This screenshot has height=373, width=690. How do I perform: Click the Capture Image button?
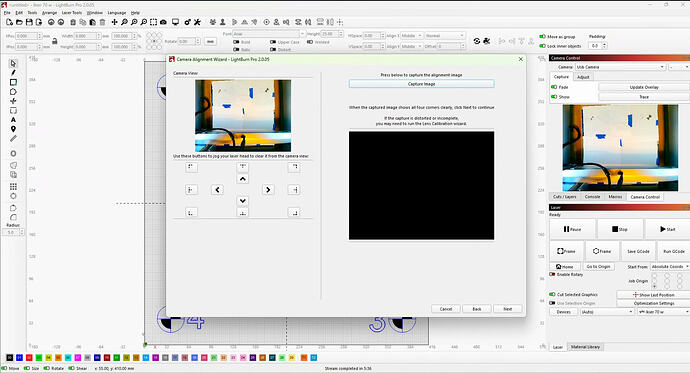pos(422,84)
